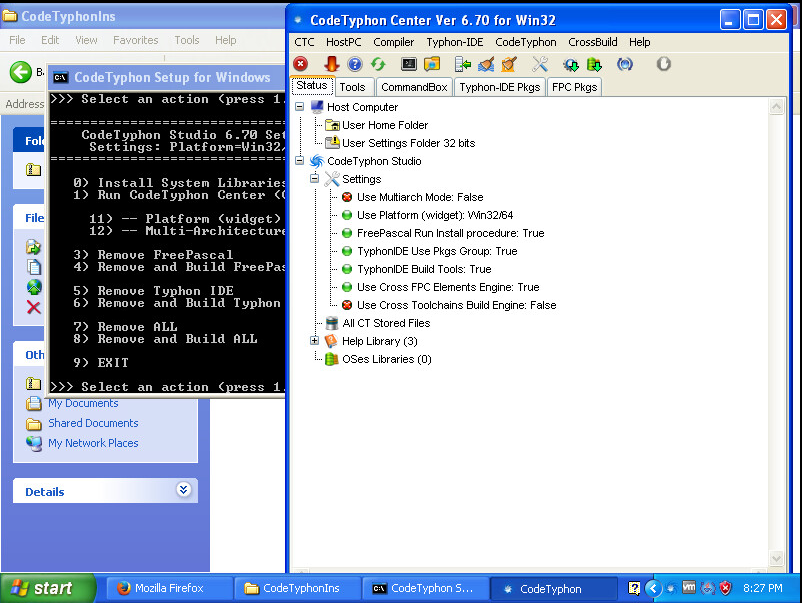The height and width of the screenshot is (603, 802).
Task: Select TyphonIDE Build Tools: True setting
Action: point(424,269)
